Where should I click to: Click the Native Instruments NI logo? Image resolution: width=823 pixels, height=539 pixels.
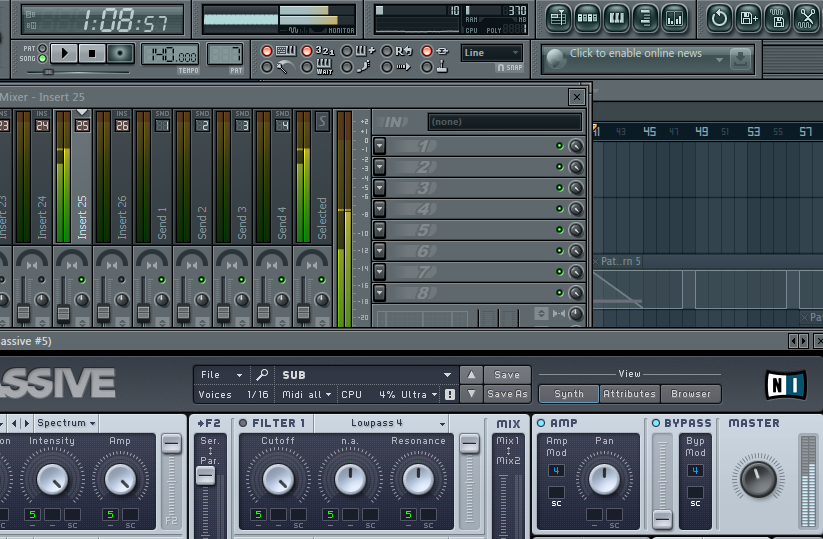[785, 385]
